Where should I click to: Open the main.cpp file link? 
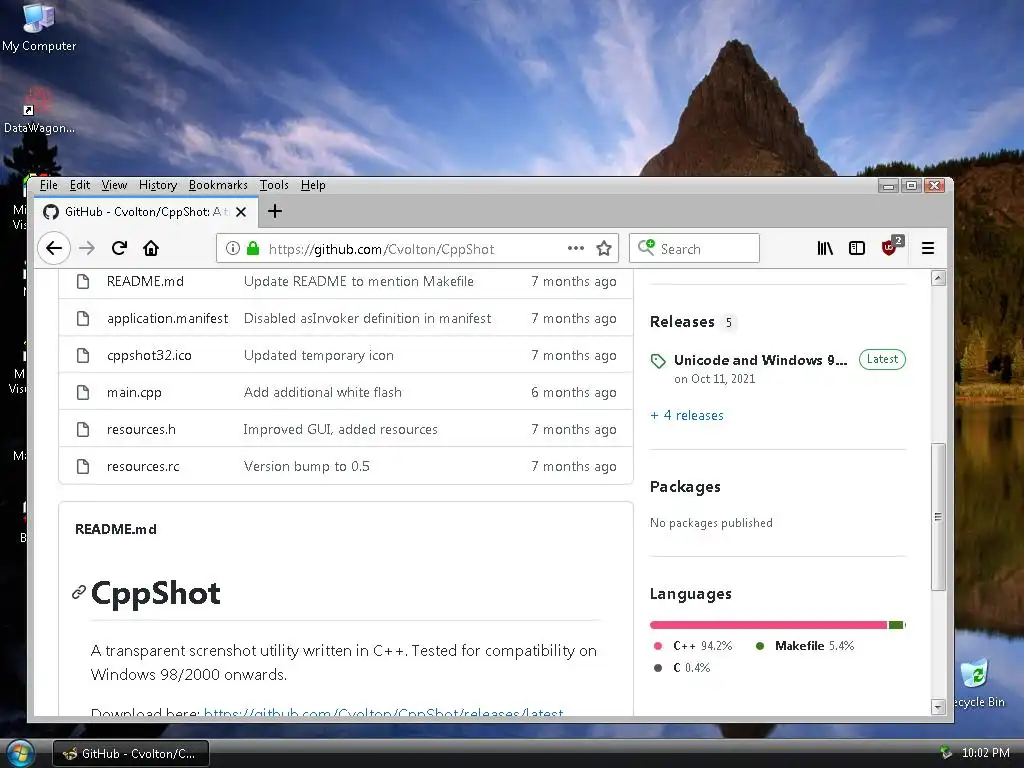pos(134,392)
